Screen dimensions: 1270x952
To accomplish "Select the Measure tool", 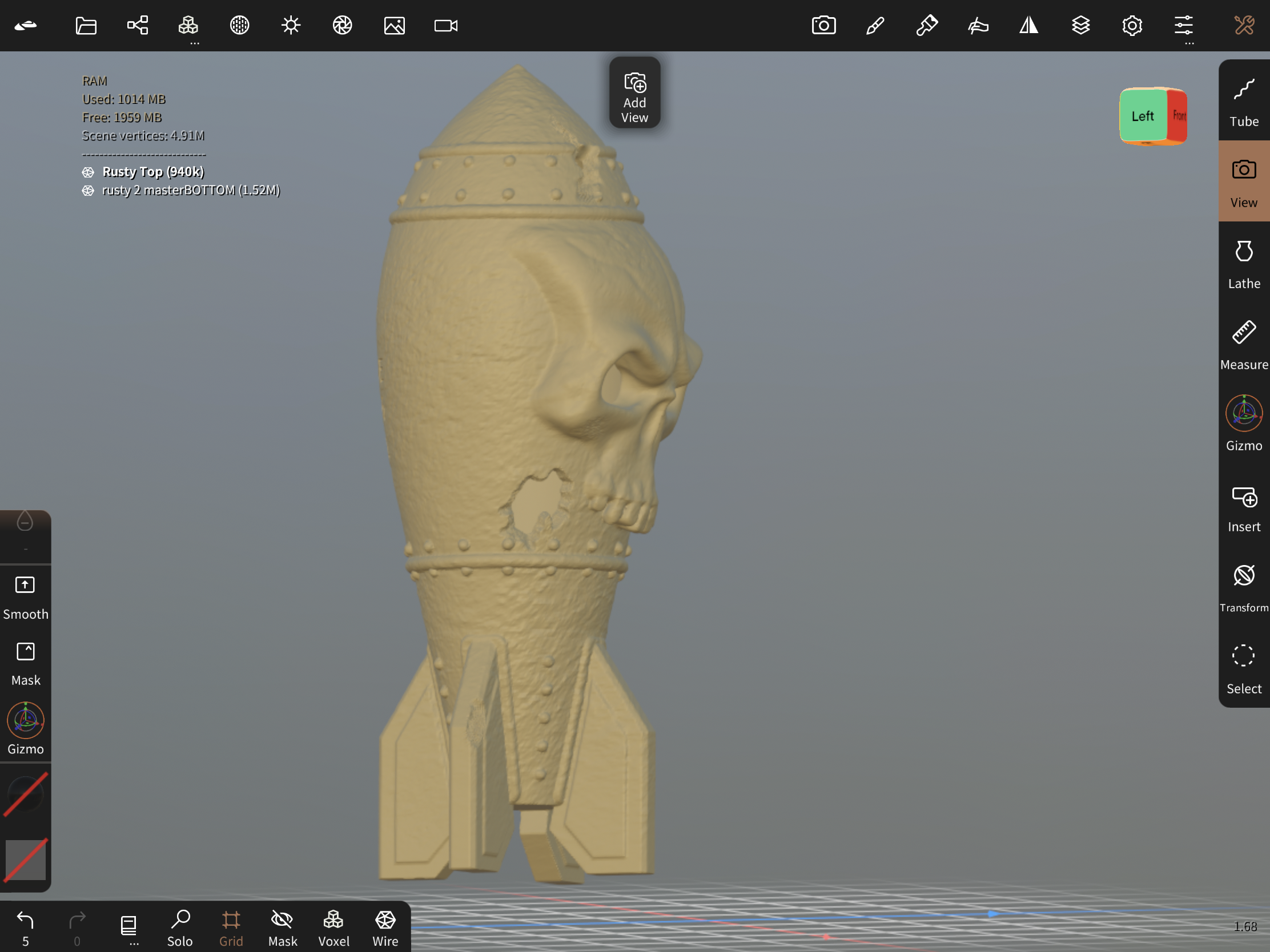I will pos(1244,344).
